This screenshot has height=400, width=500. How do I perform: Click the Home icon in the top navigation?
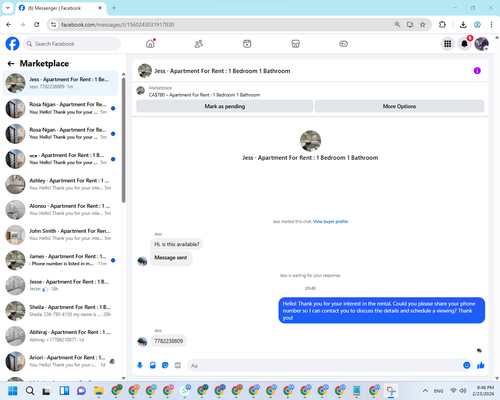[x=150, y=44]
